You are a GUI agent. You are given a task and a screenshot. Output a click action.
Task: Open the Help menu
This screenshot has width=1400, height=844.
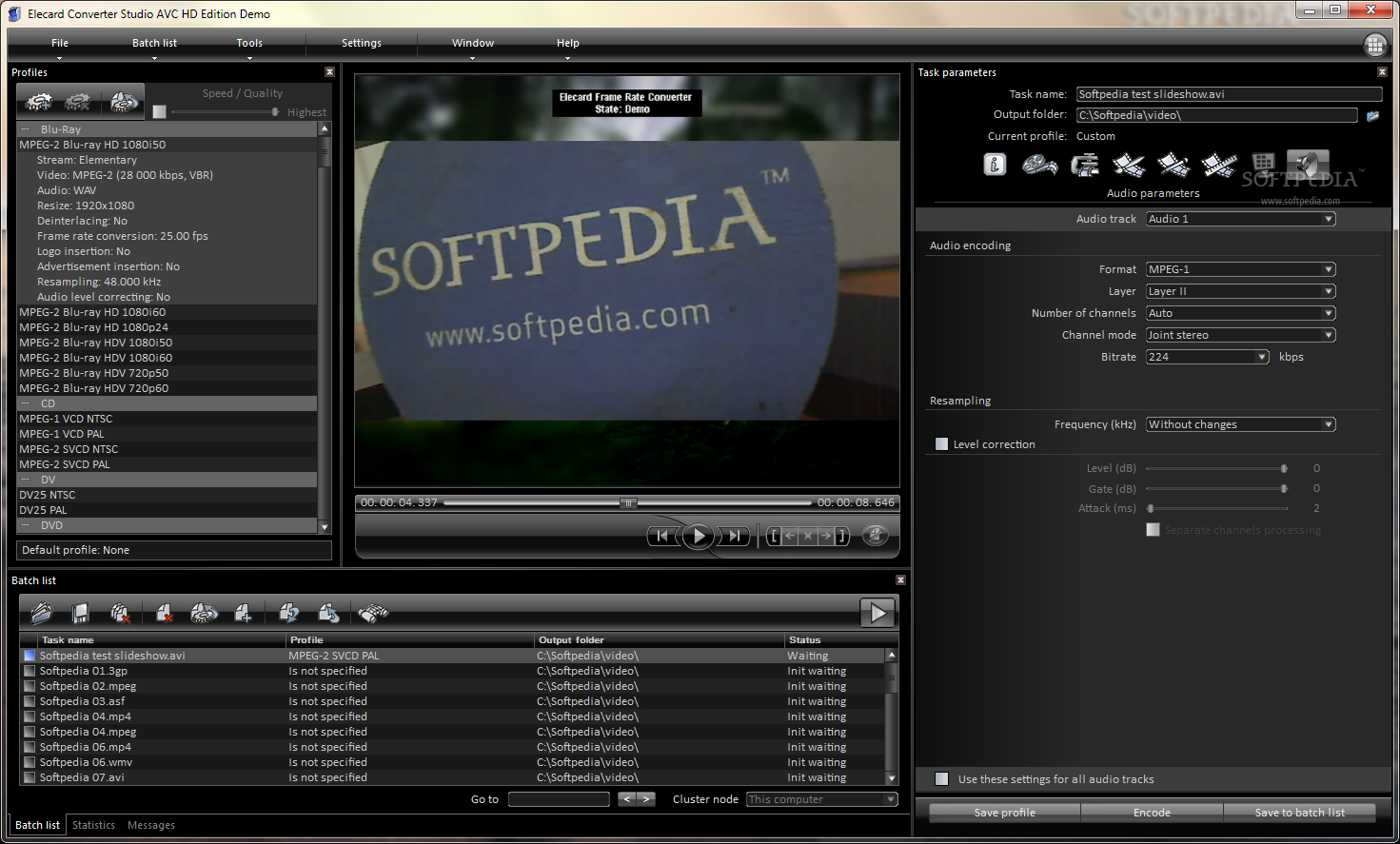(568, 43)
